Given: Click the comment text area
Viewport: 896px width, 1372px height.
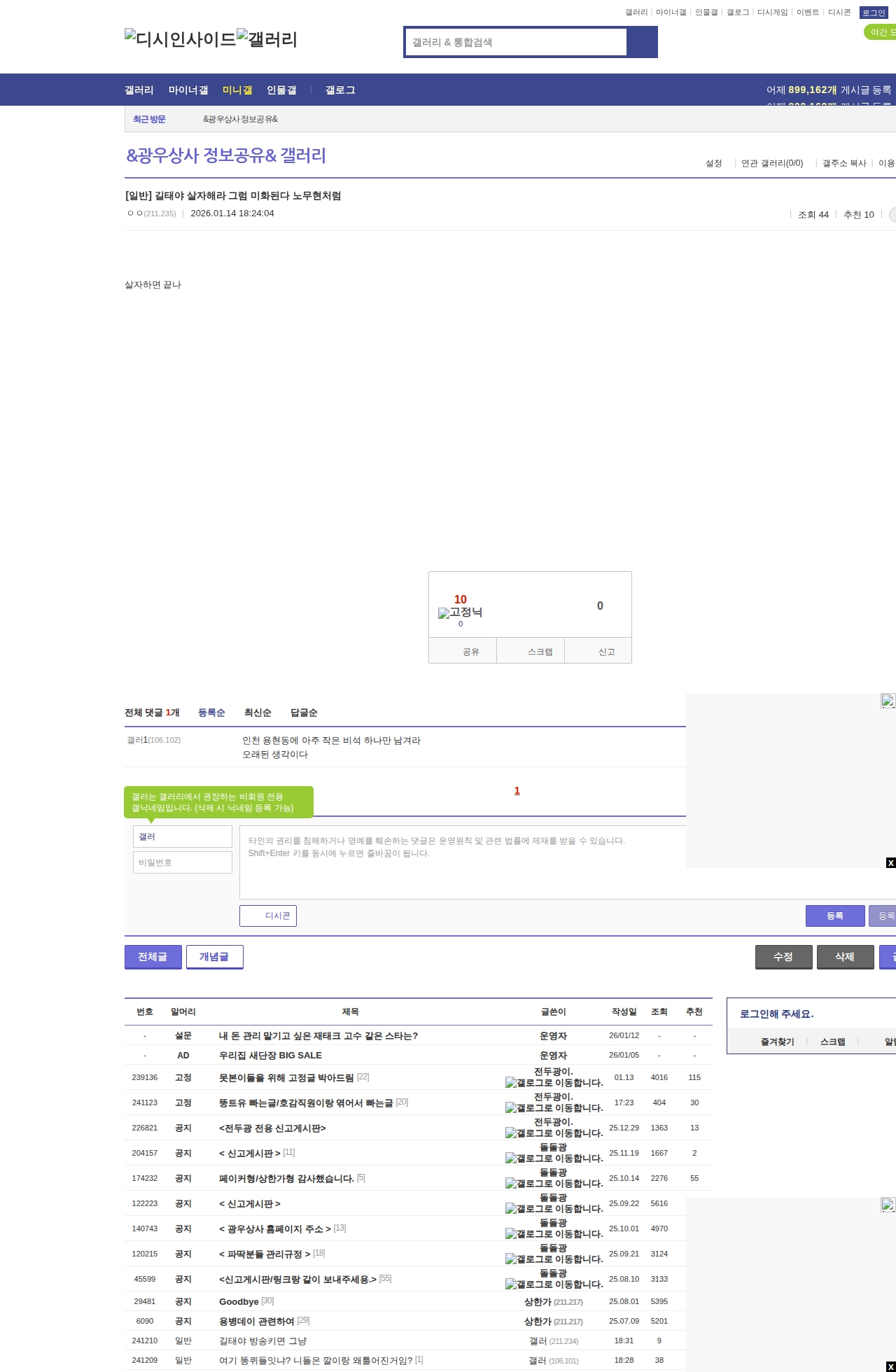Looking at the screenshot, I should pyautogui.click(x=568, y=862).
